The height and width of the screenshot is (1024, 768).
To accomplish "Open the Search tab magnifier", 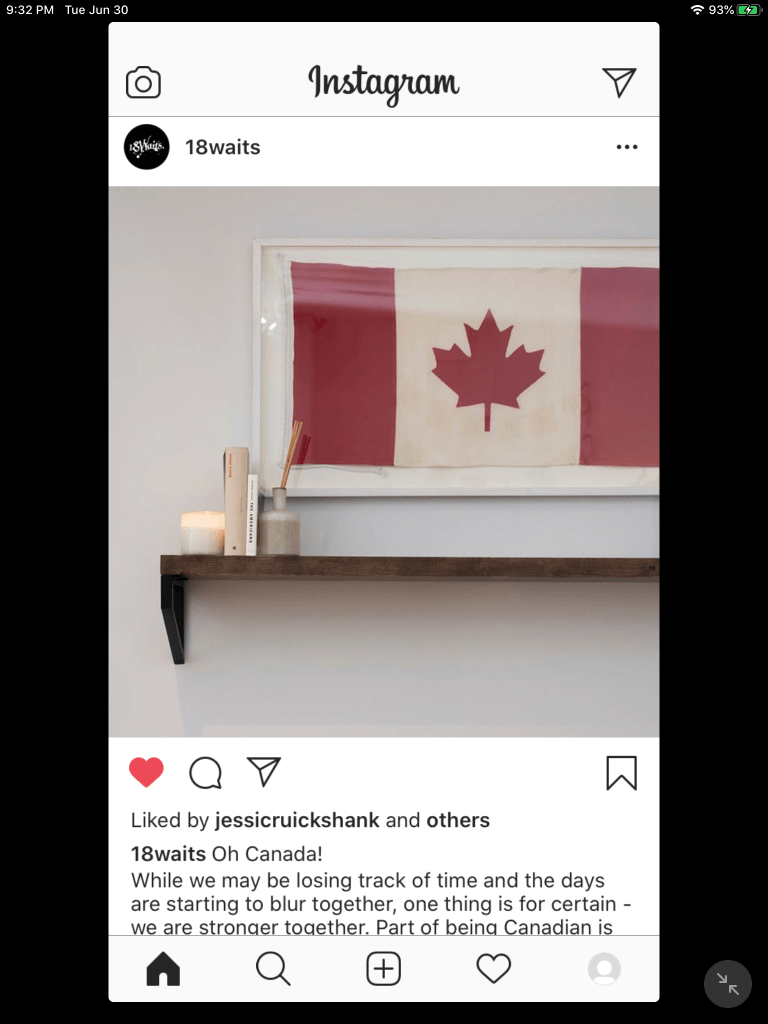I will [273, 968].
